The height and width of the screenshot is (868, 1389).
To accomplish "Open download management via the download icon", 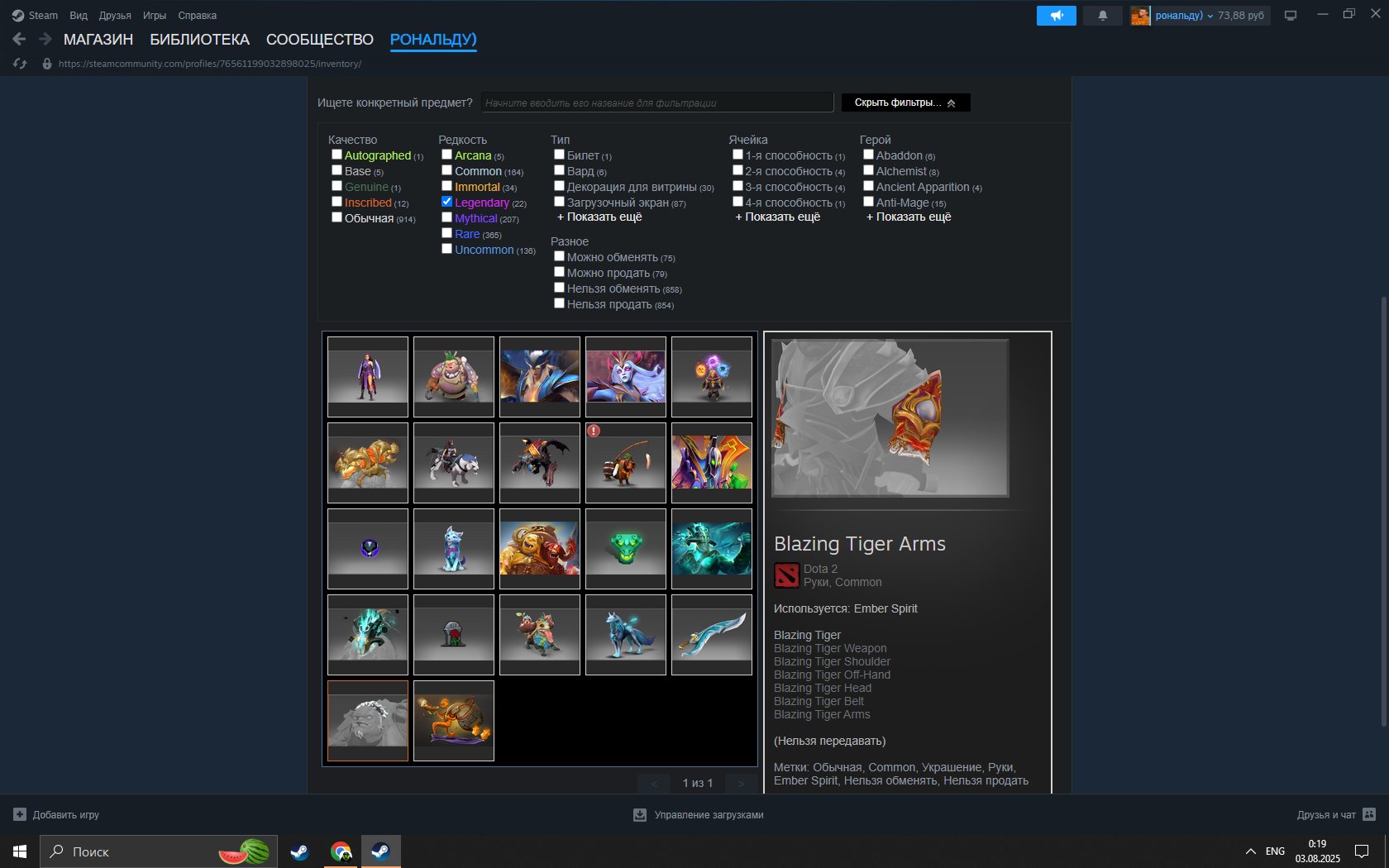I will [640, 814].
